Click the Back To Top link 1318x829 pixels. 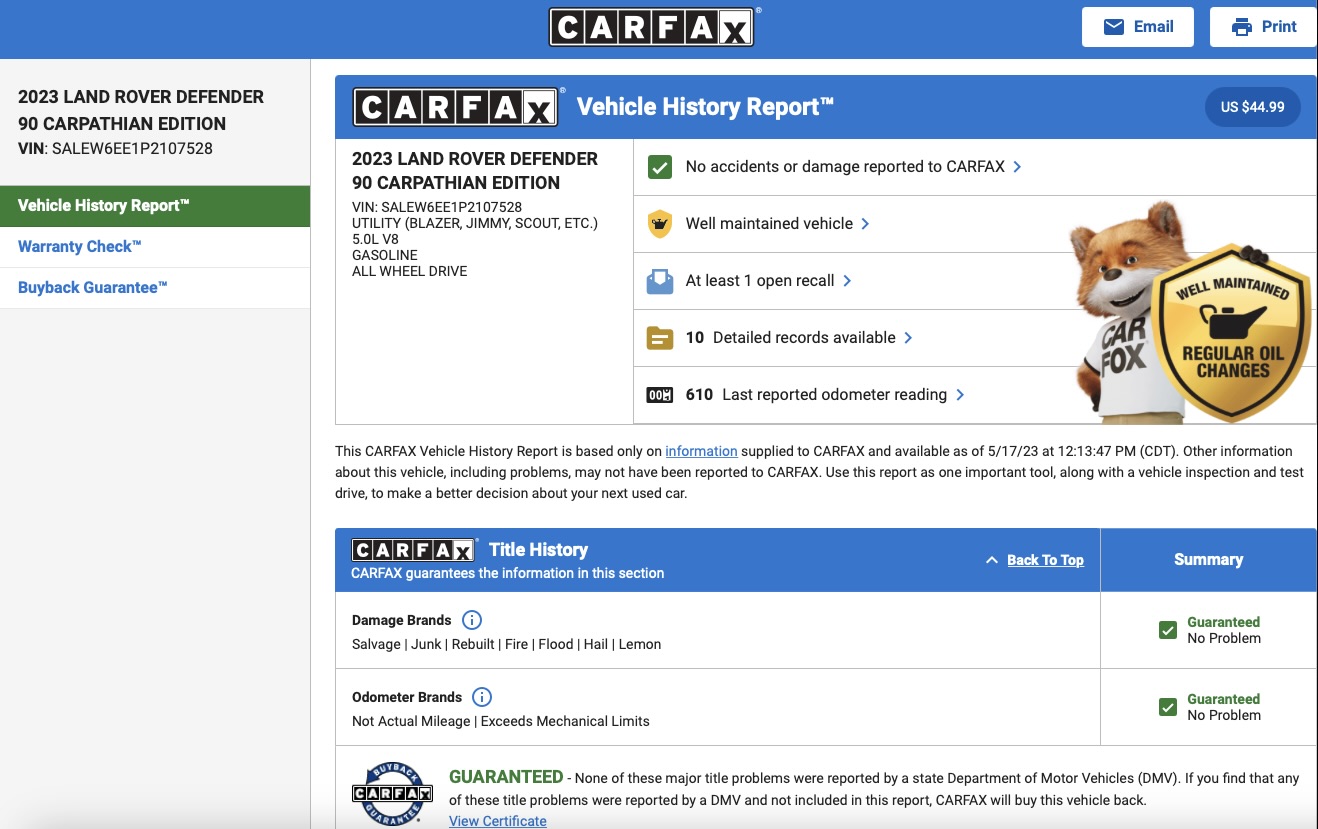1045,560
